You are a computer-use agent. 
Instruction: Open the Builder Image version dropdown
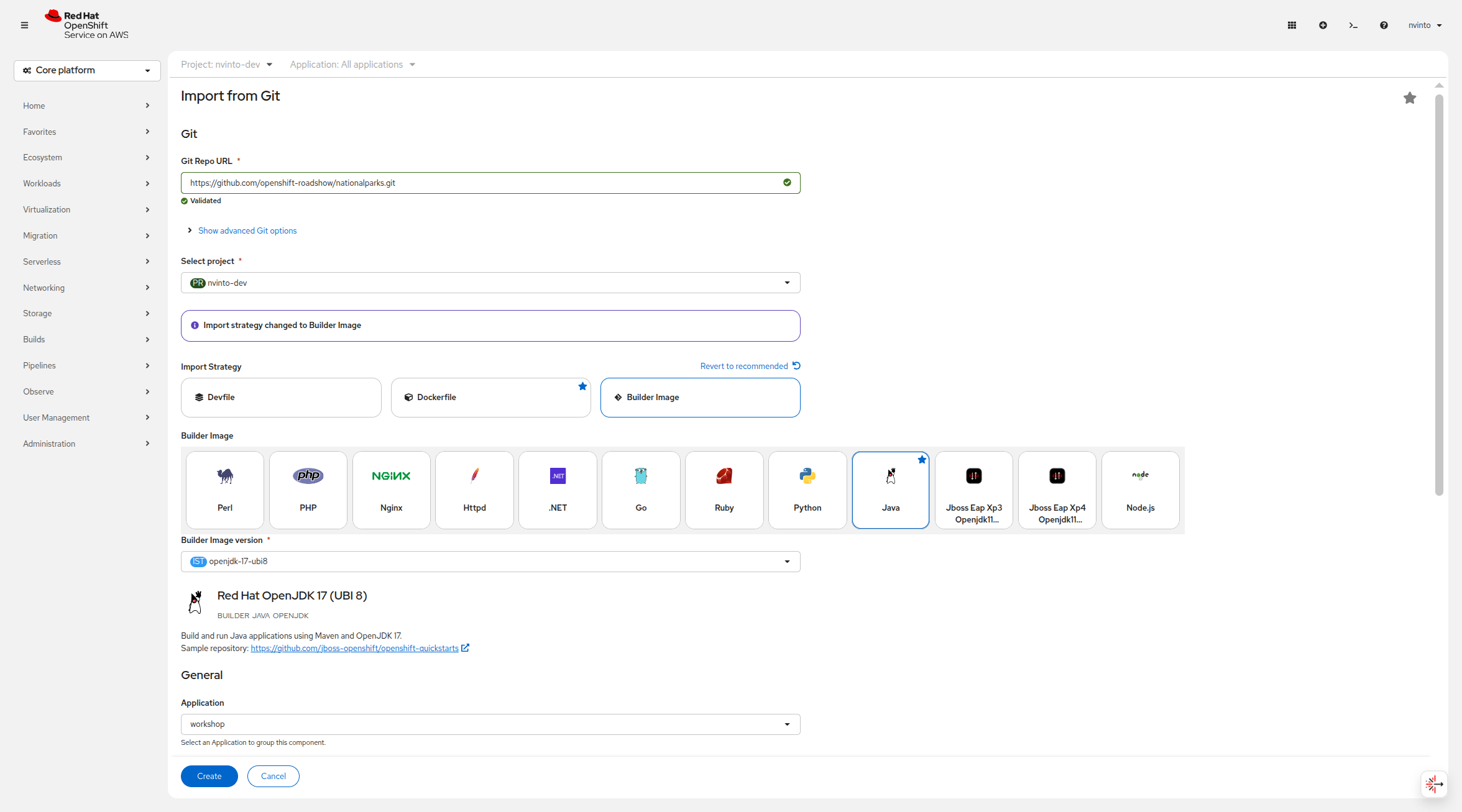point(490,562)
